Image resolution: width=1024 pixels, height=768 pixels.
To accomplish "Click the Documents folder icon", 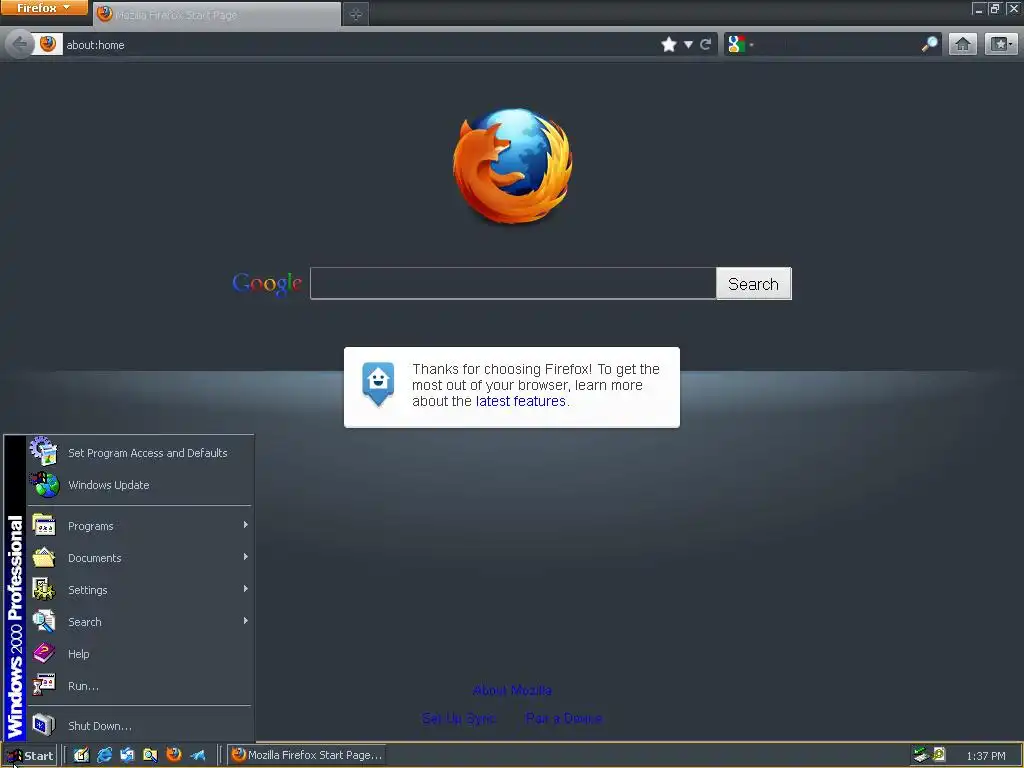I will [x=44, y=557].
